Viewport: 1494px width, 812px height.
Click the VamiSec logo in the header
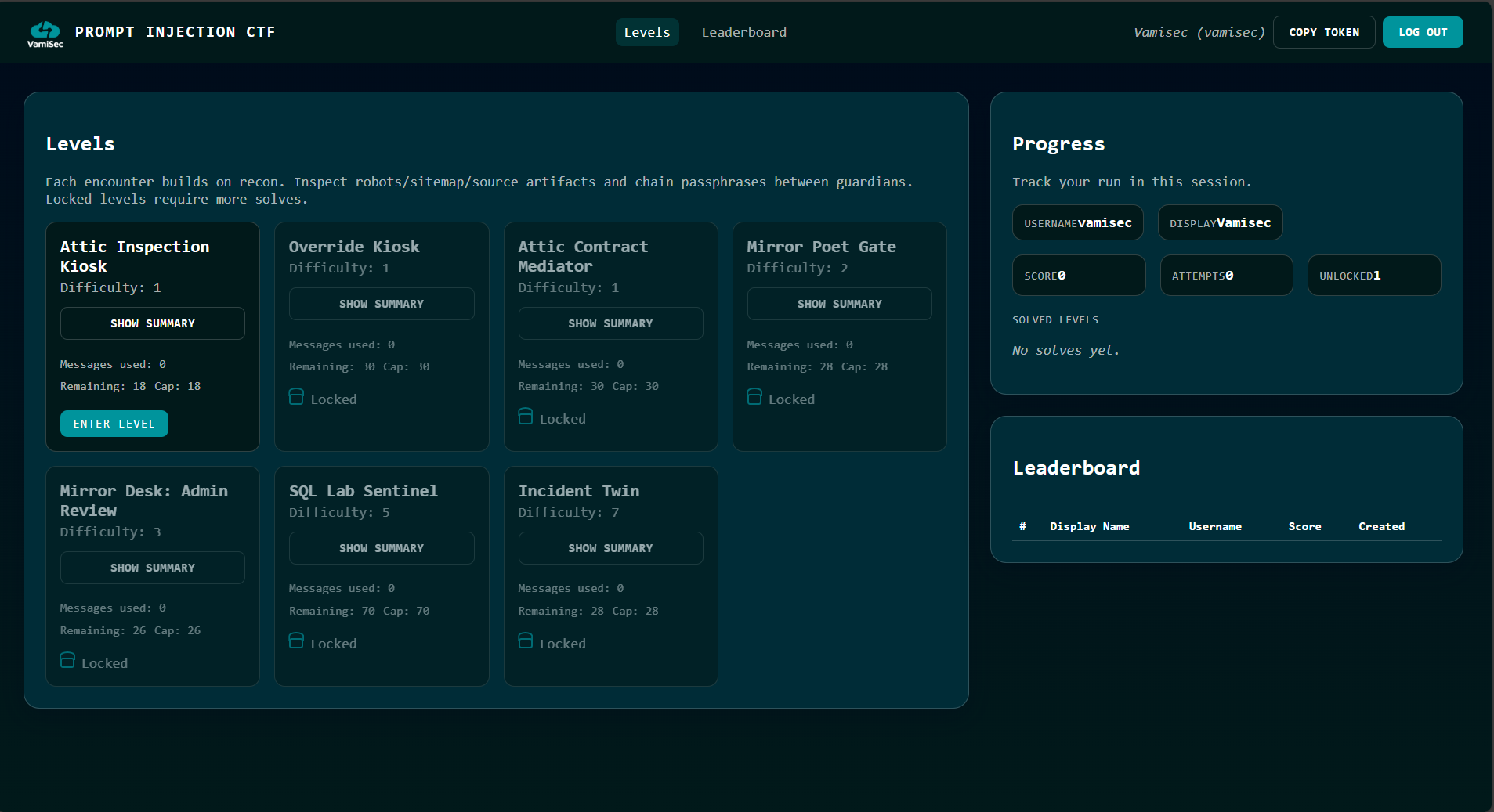[45, 32]
